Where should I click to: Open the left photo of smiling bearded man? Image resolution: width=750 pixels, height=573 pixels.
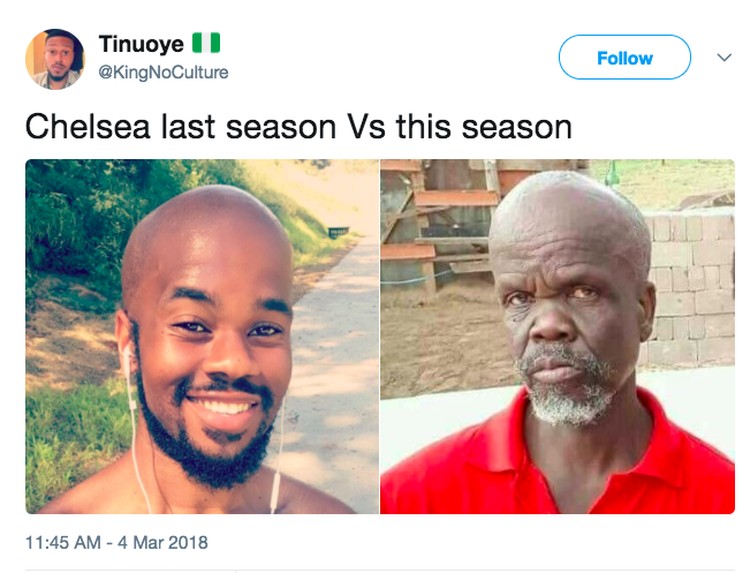coord(202,336)
